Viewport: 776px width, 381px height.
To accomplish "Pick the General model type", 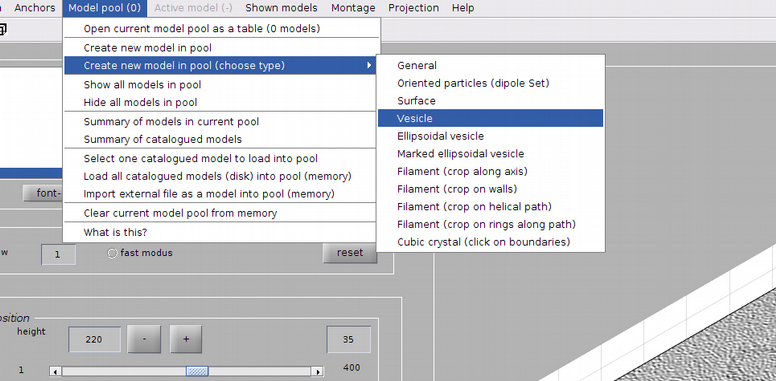I will 490,65.
